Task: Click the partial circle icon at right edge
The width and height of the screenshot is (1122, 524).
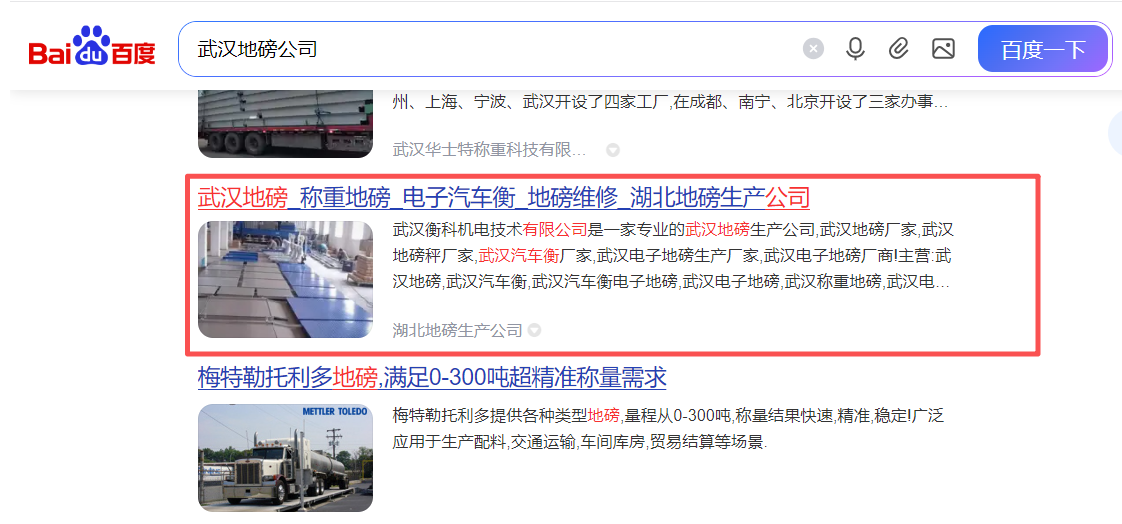Action: coord(1115,134)
